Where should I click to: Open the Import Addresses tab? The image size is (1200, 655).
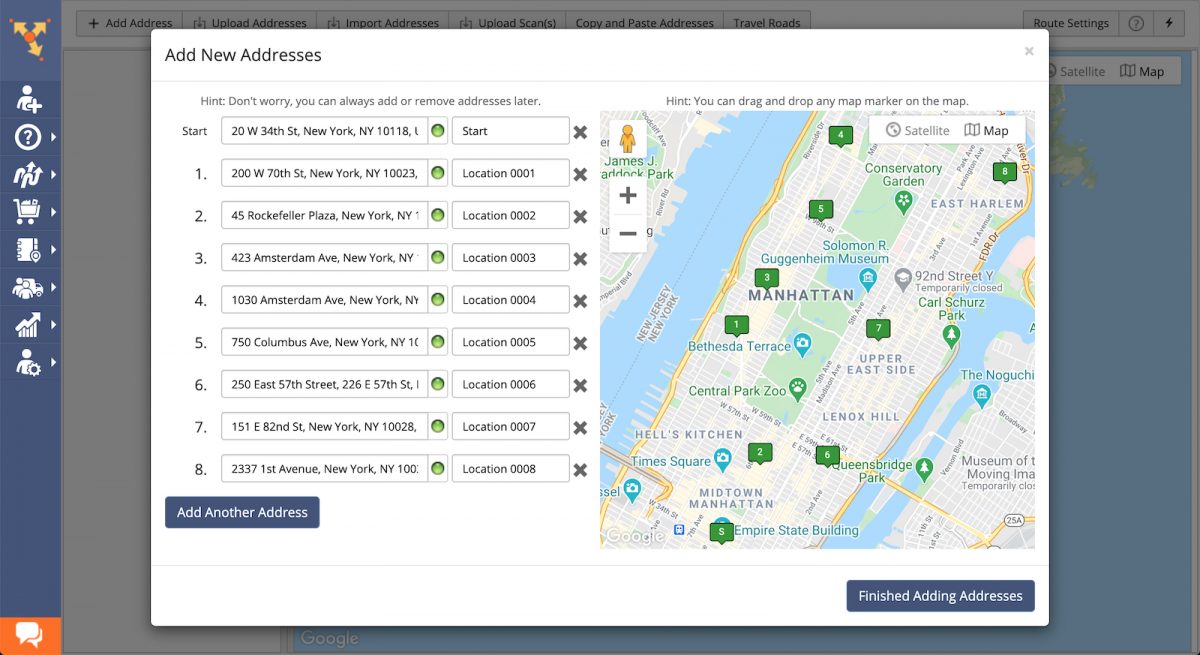coord(383,23)
